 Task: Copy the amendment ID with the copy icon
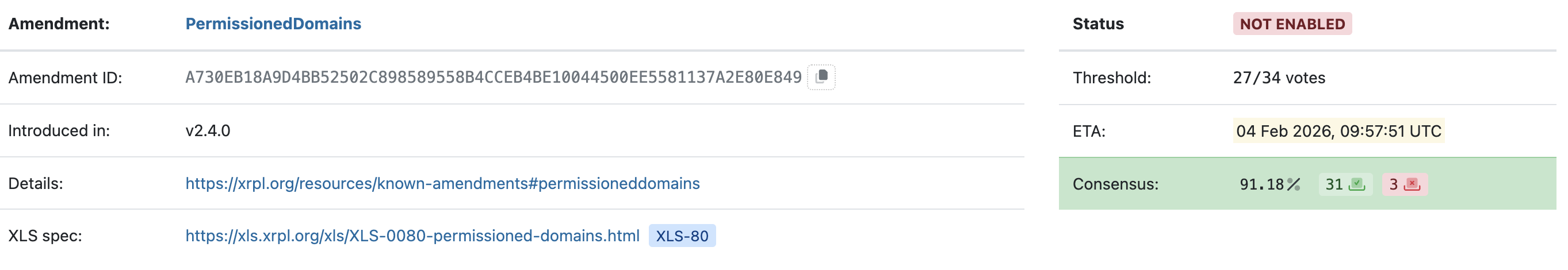[821, 77]
